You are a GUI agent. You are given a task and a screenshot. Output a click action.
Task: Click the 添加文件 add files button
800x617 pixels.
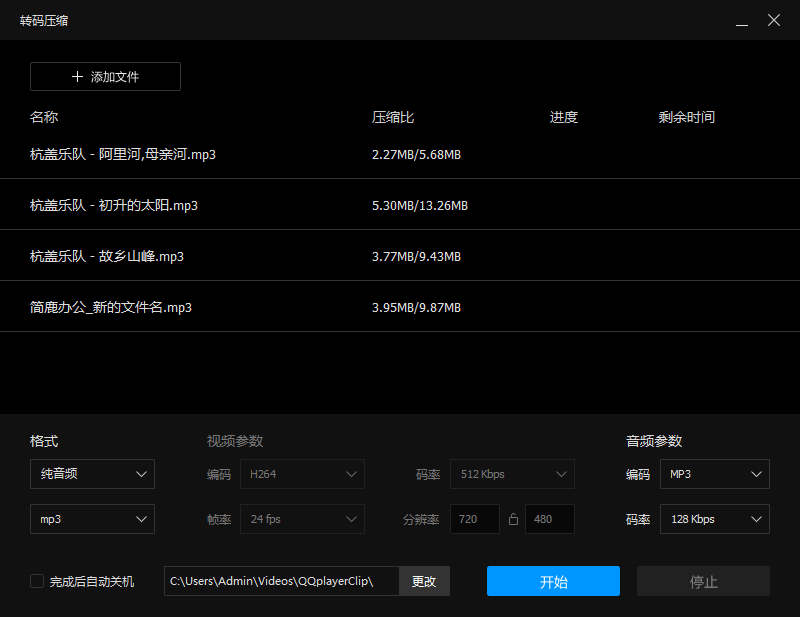pyautogui.click(x=105, y=76)
